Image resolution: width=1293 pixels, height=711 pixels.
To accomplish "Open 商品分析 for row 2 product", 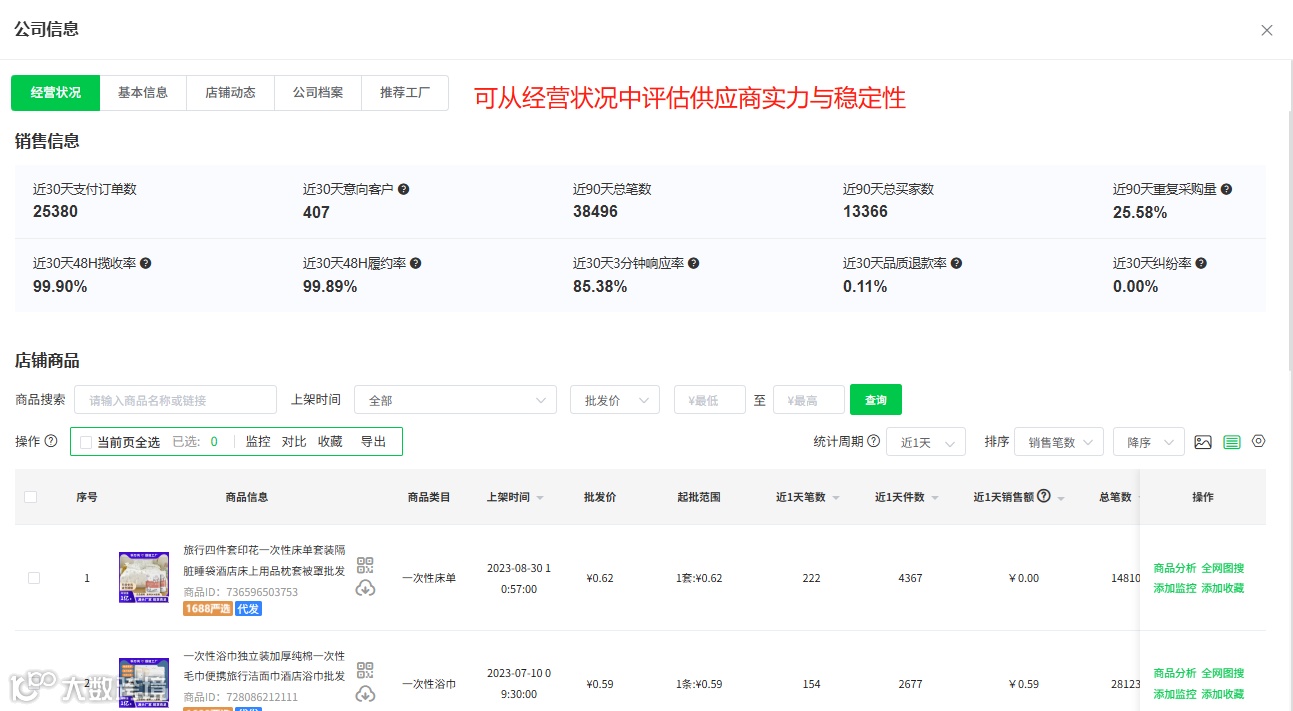I will coord(1175,673).
